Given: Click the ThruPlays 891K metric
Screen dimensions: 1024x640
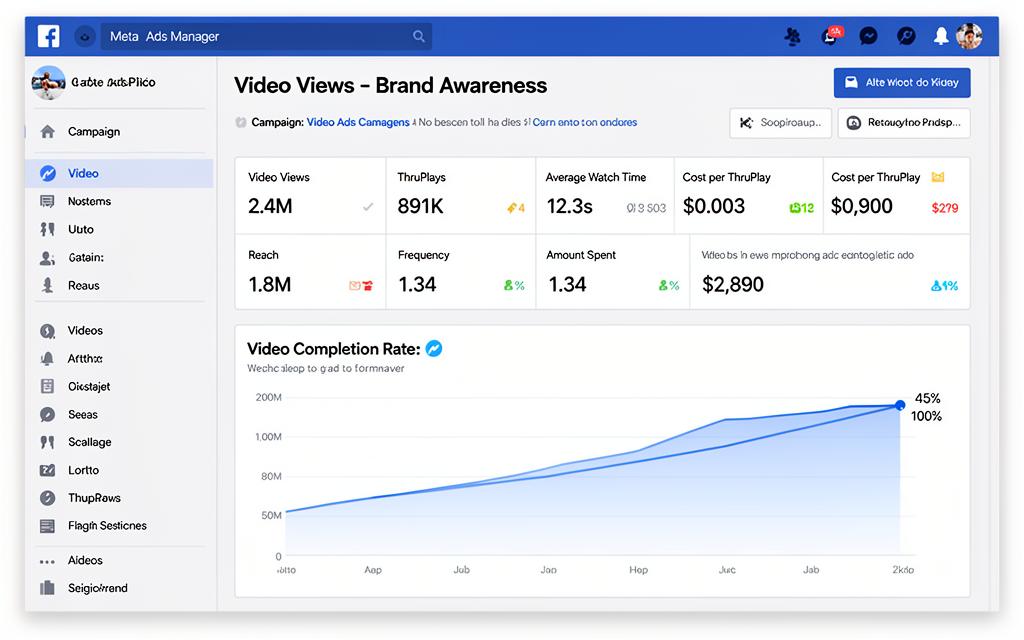Looking at the screenshot, I should (421, 206).
